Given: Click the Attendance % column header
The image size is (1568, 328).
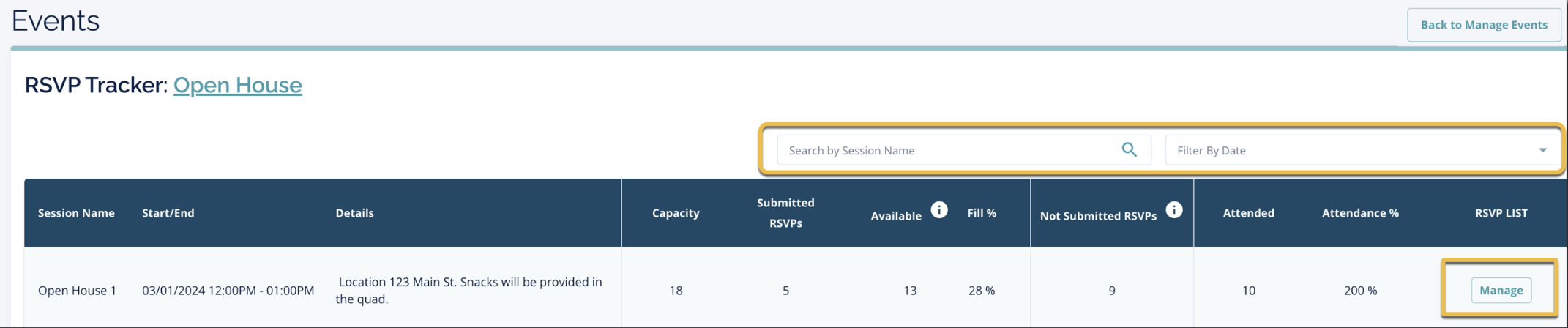Looking at the screenshot, I should (1360, 213).
